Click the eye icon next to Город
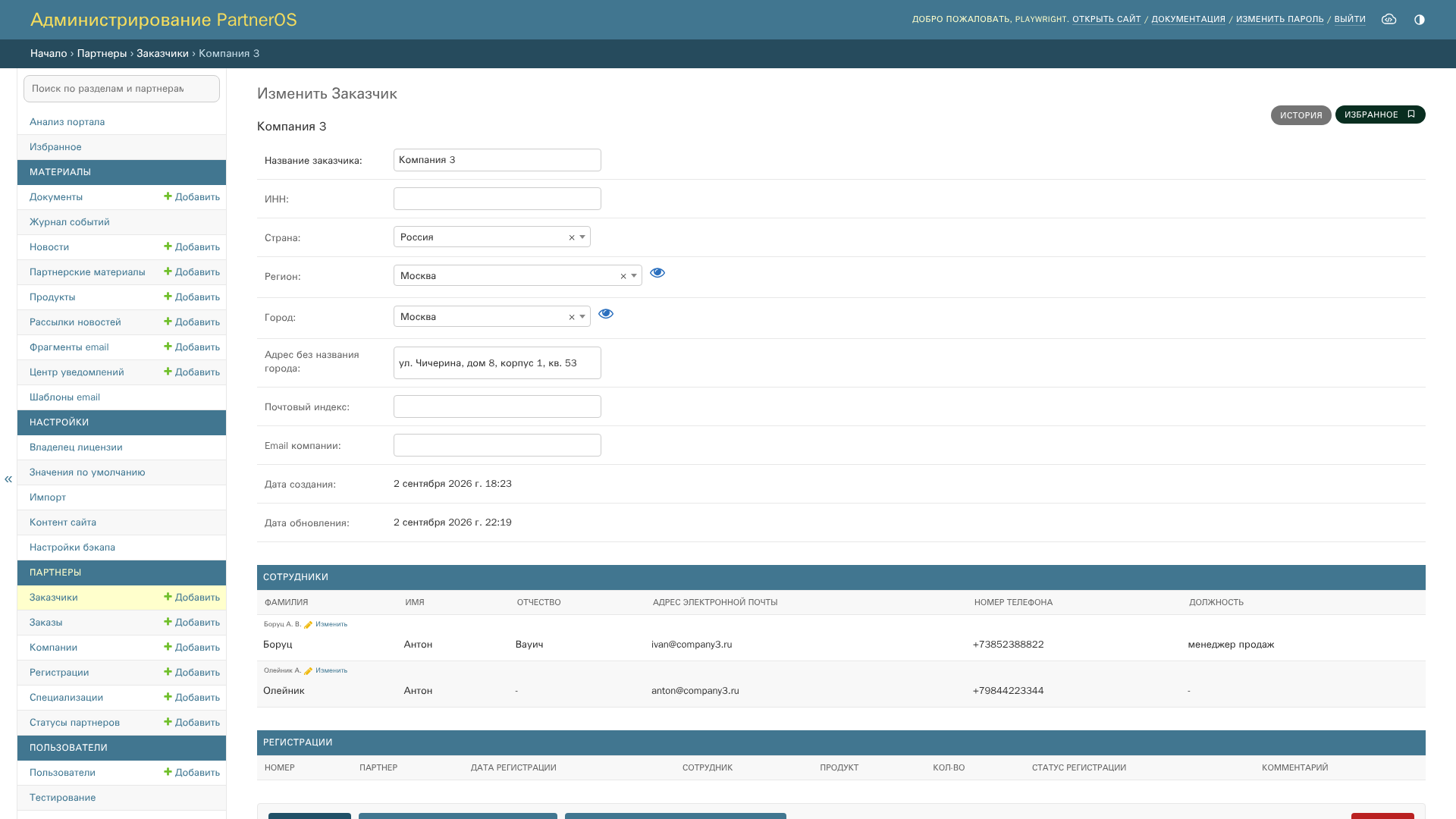The height and width of the screenshot is (819, 1456). (606, 314)
